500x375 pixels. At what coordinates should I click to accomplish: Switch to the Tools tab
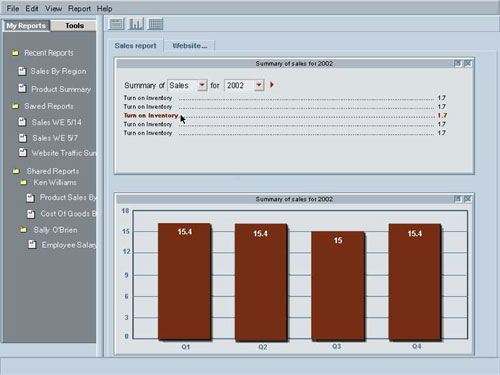click(74, 26)
